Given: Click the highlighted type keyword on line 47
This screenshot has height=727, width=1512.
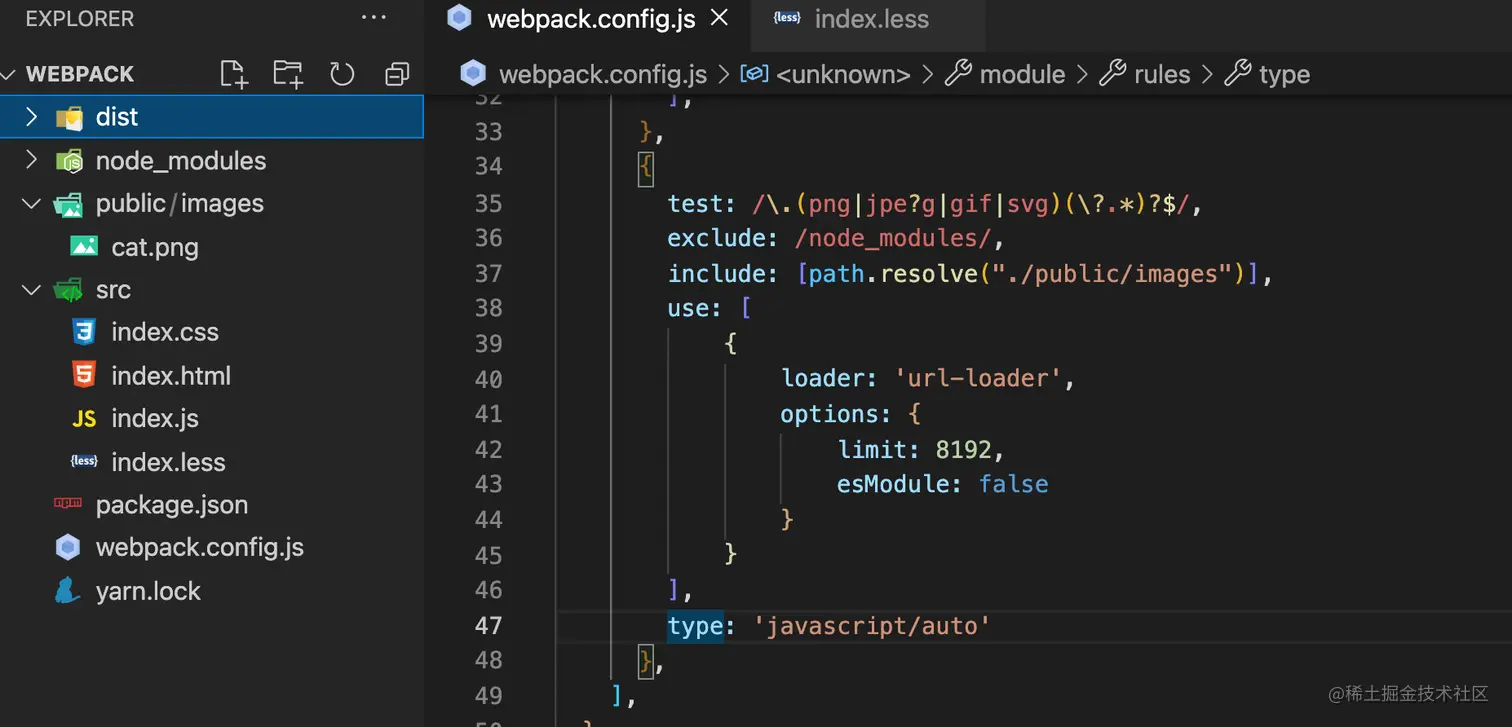Looking at the screenshot, I should pyautogui.click(x=695, y=626).
